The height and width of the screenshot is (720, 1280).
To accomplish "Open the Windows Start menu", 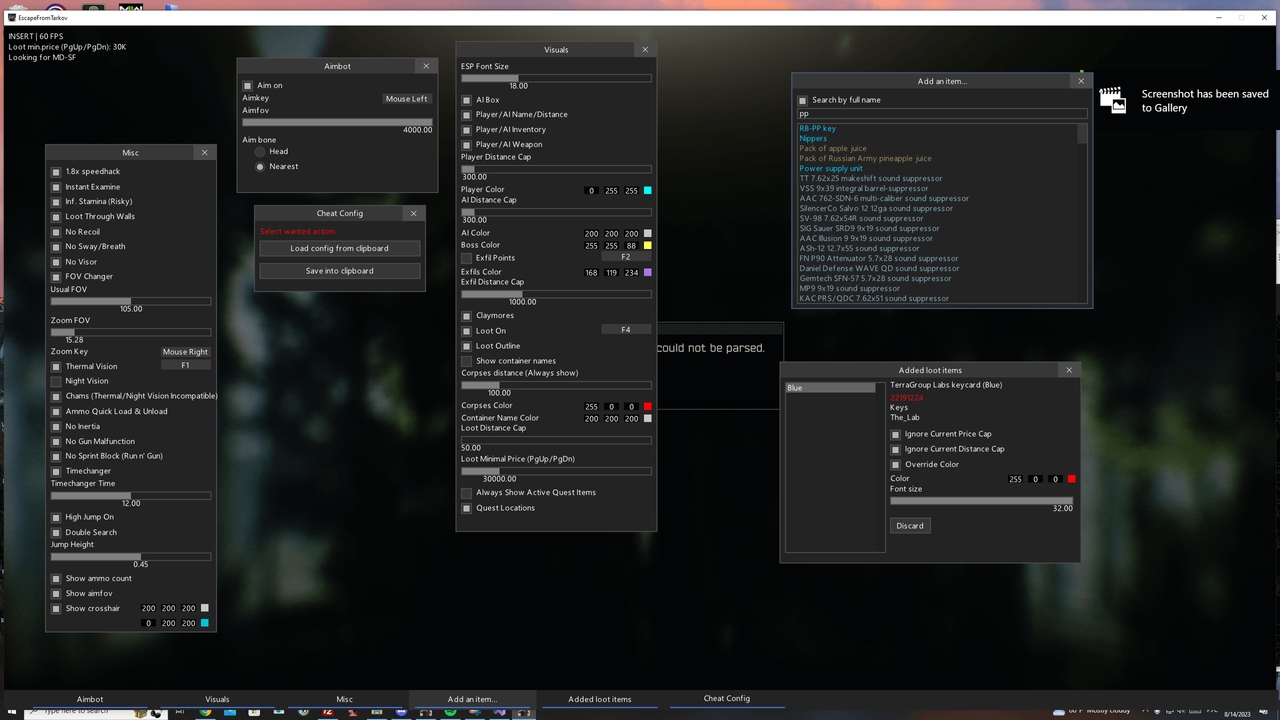I will click(12, 711).
